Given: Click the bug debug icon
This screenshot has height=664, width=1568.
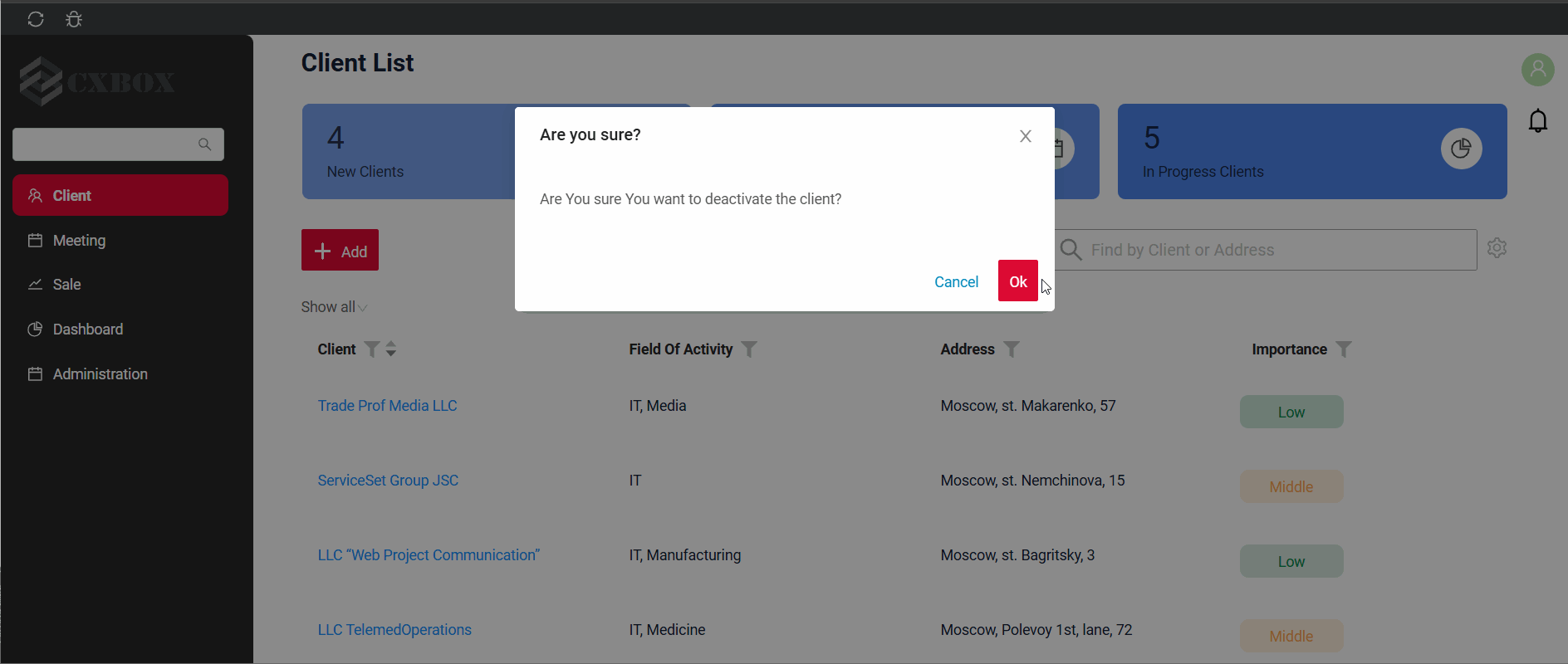Looking at the screenshot, I should click(x=74, y=19).
